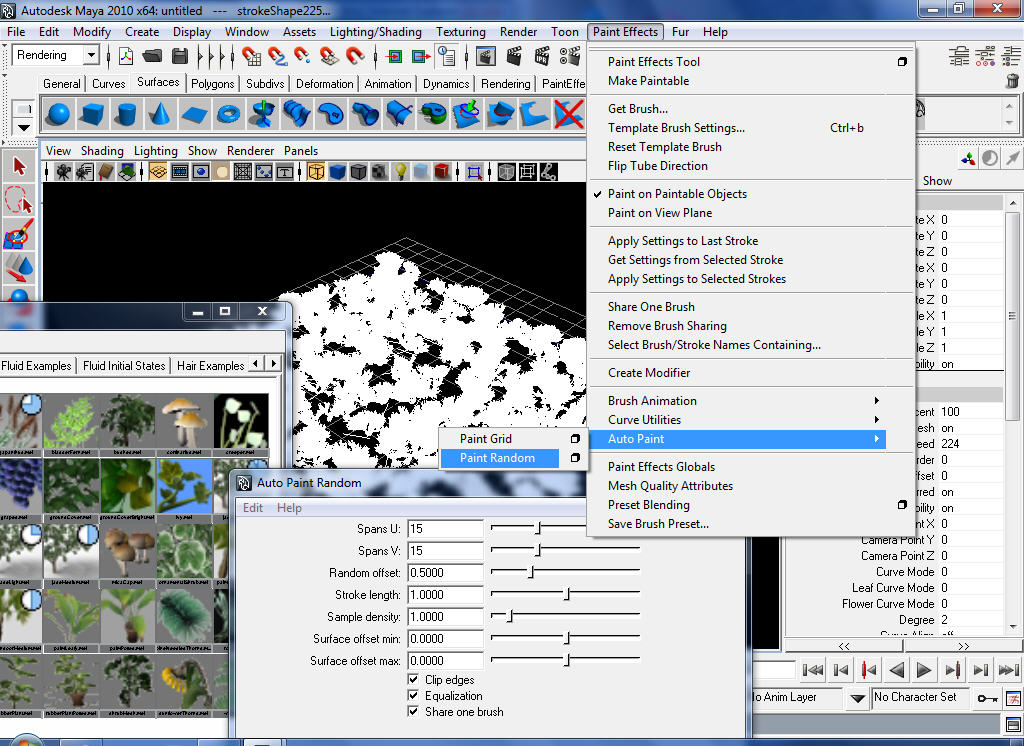Open the option box for Paint Random
1024x746 pixels.
point(575,458)
